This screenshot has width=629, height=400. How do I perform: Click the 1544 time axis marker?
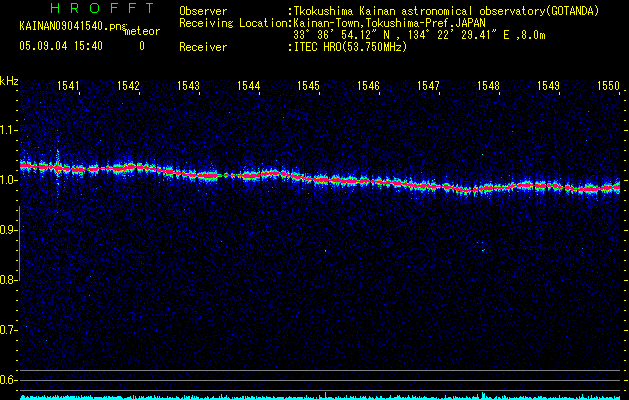click(x=249, y=85)
